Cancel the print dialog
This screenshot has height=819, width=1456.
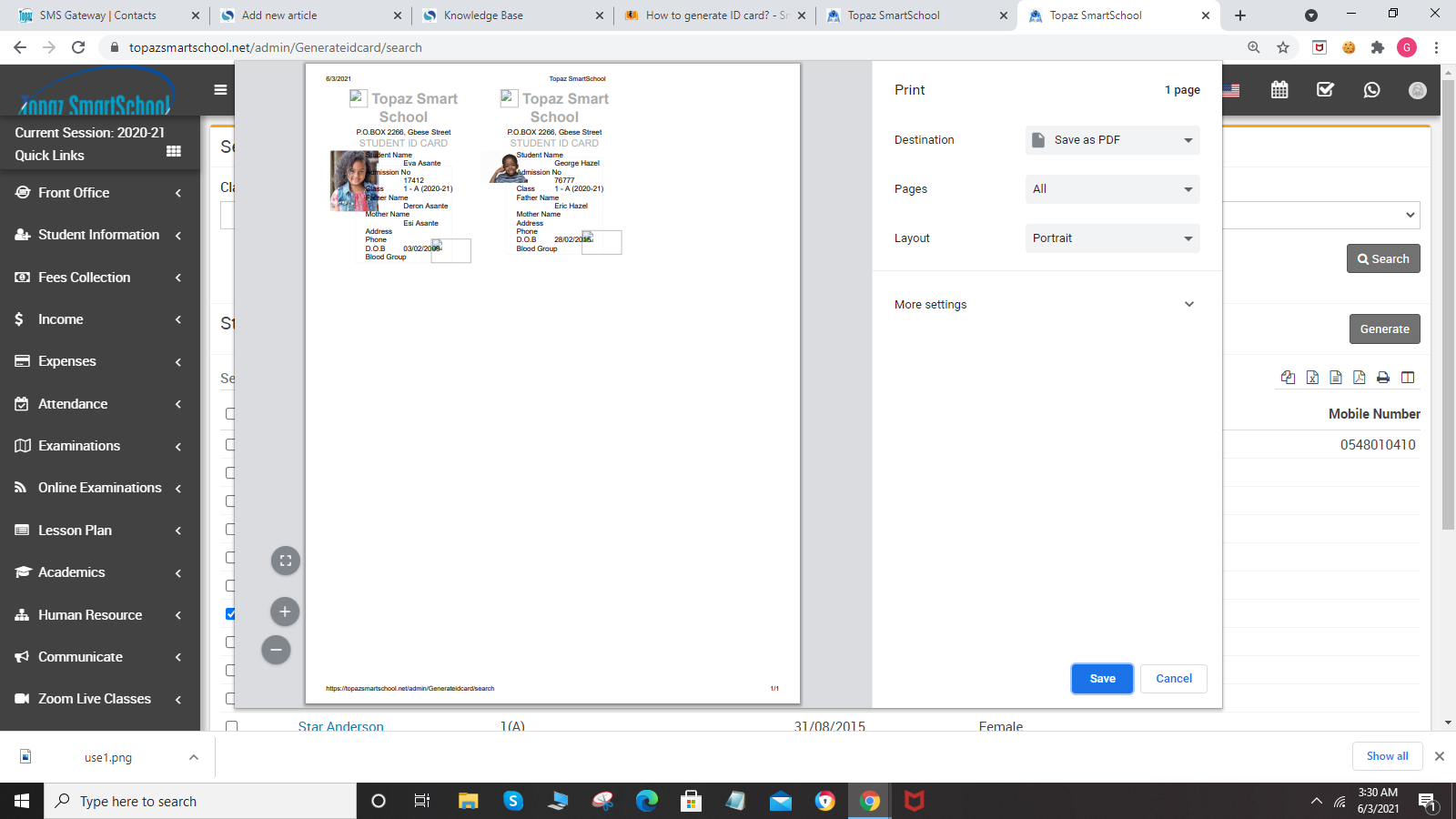pyautogui.click(x=1174, y=679)
